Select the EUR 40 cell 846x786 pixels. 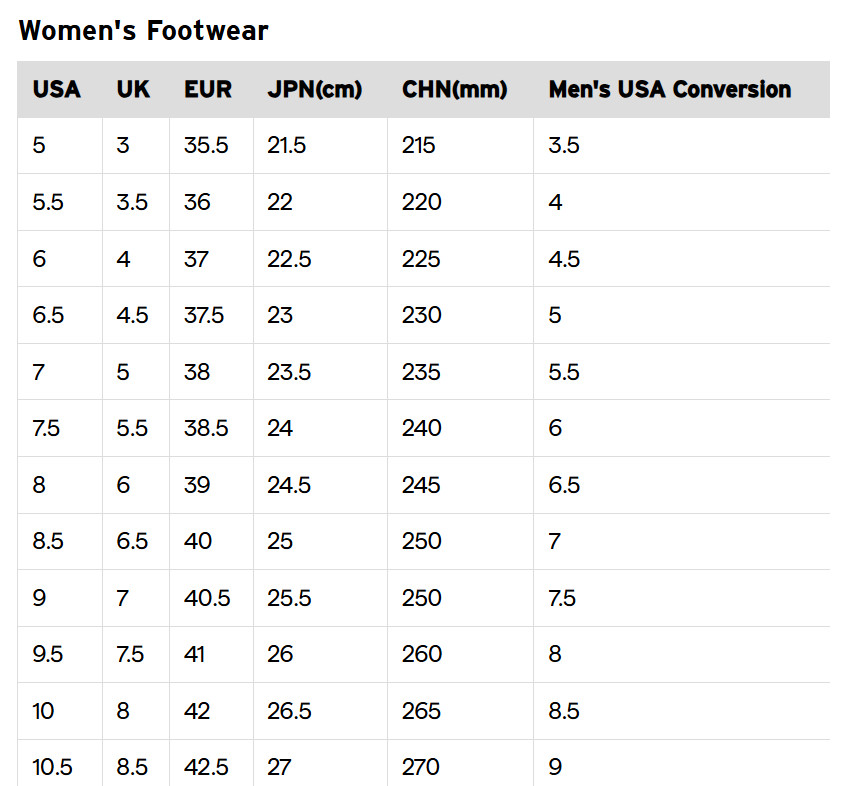pos(198,541)
